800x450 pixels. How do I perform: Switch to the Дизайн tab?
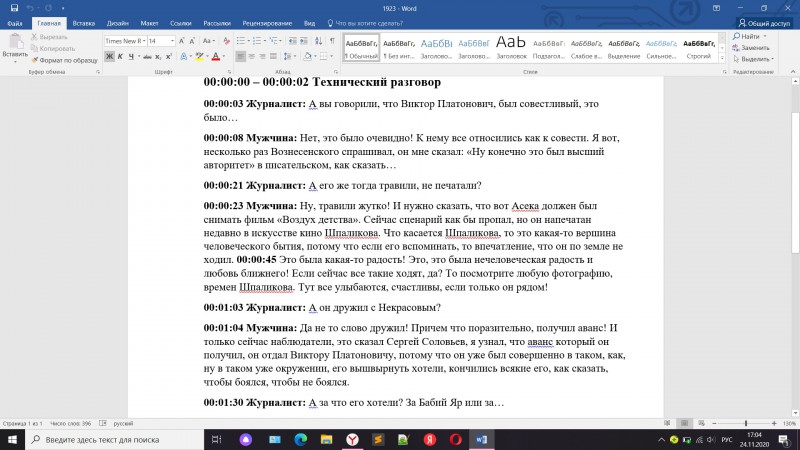coord(117,23)
